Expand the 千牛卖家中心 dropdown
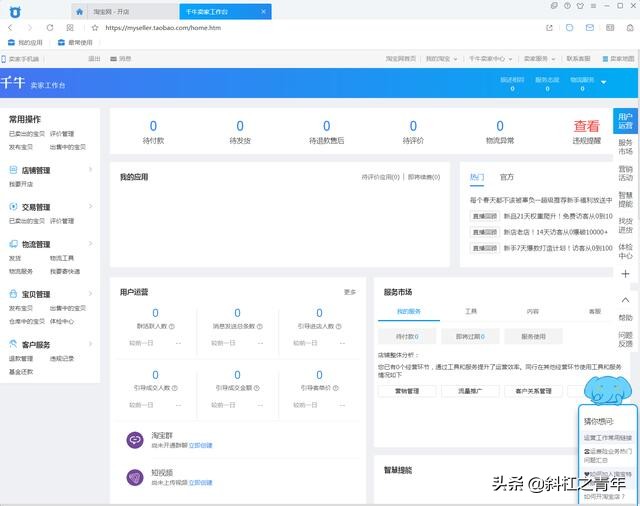The height and width of the screenshot is (506, 640). (x=510, y=59)
